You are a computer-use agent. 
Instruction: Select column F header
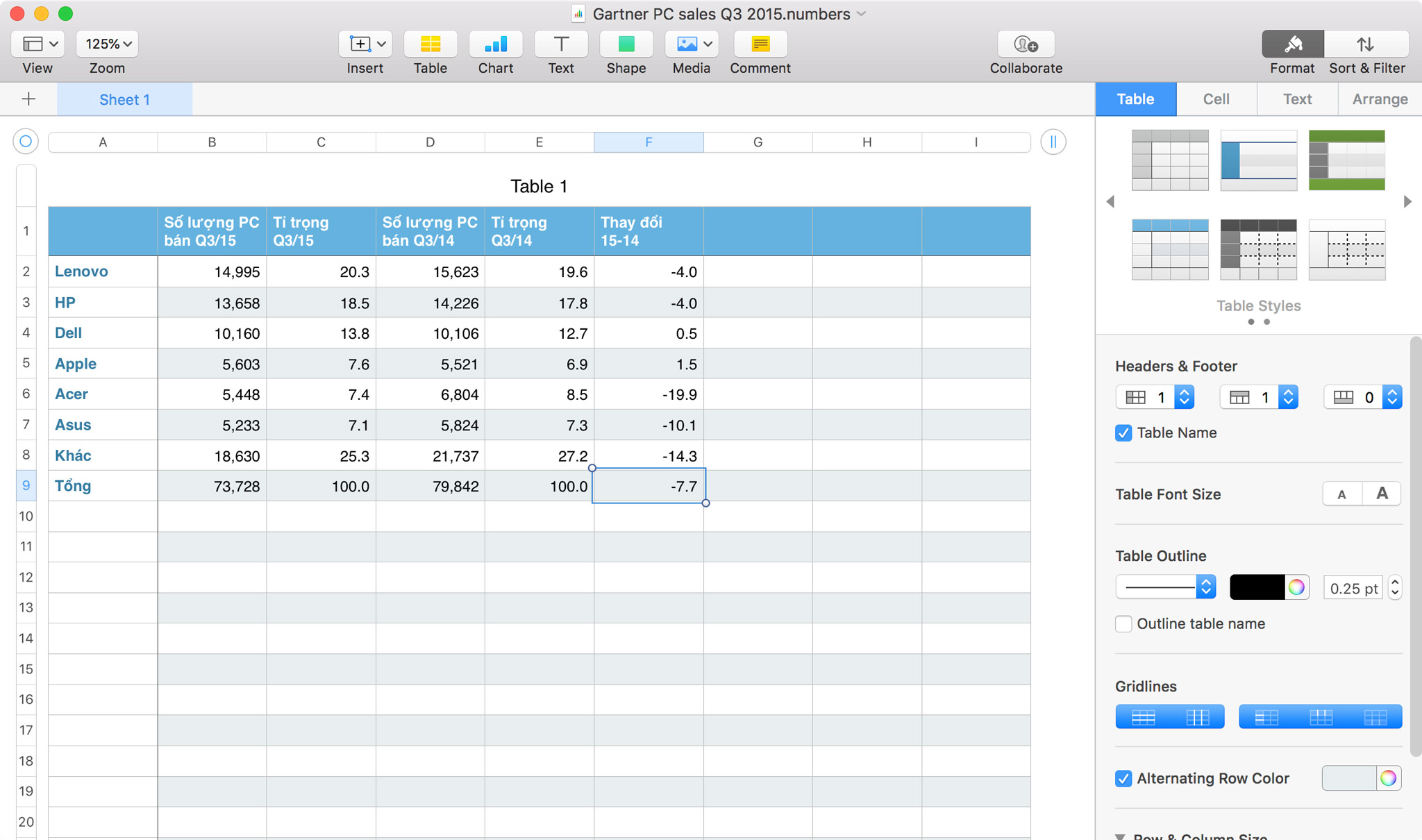point(649,142)
